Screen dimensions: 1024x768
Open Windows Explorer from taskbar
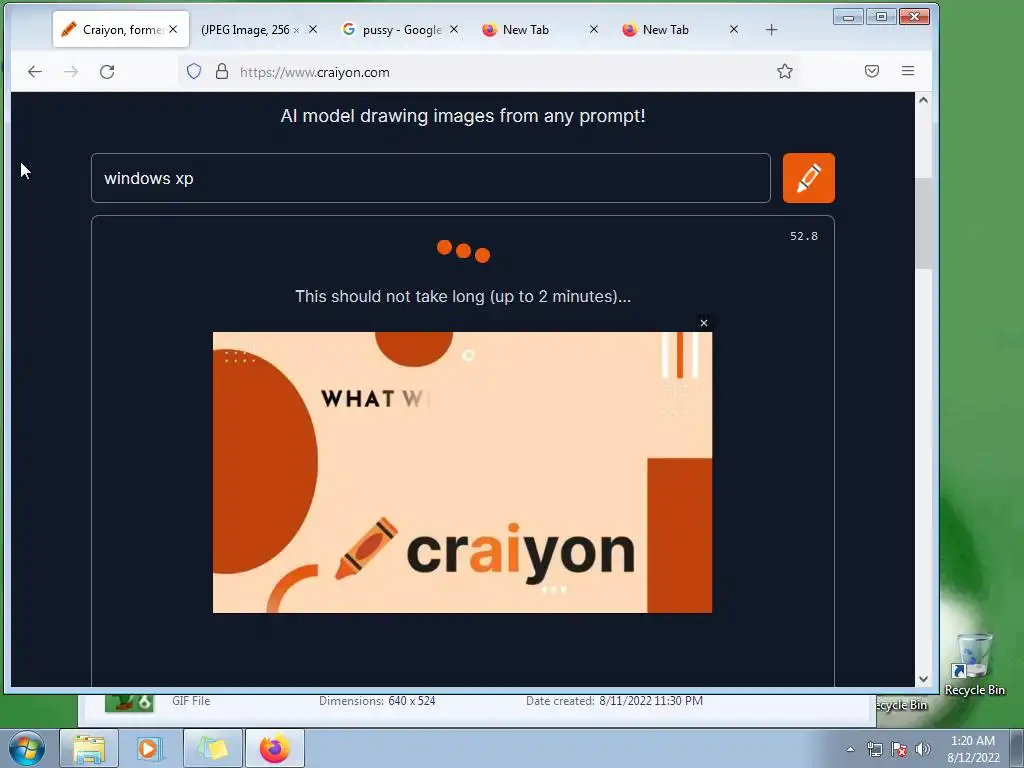point(89,748)
